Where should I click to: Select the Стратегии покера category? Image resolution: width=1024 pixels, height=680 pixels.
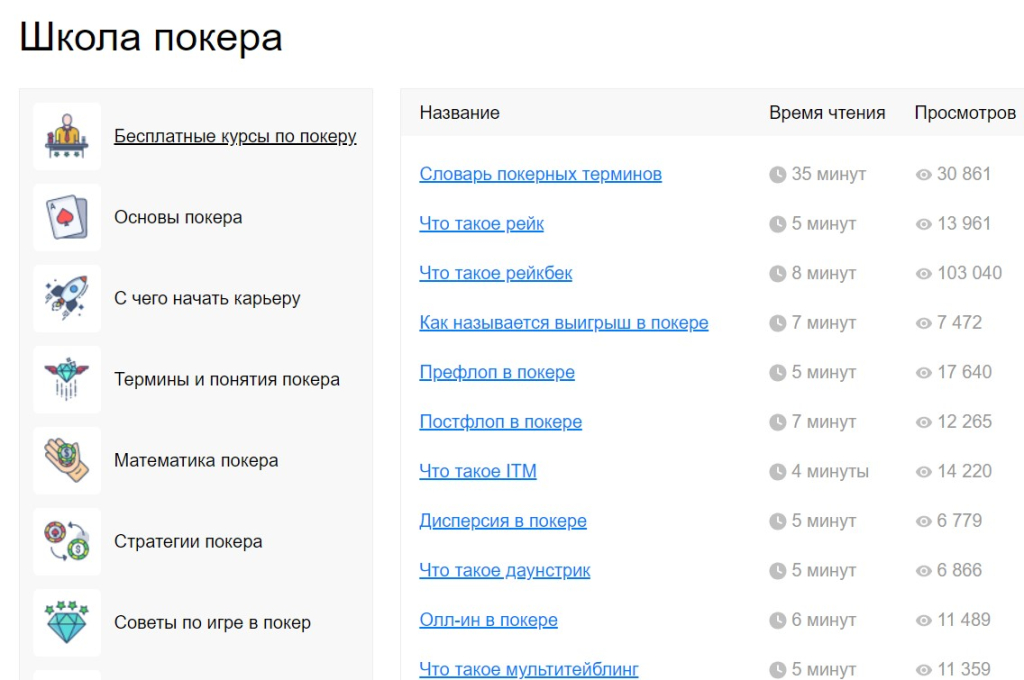188,541
